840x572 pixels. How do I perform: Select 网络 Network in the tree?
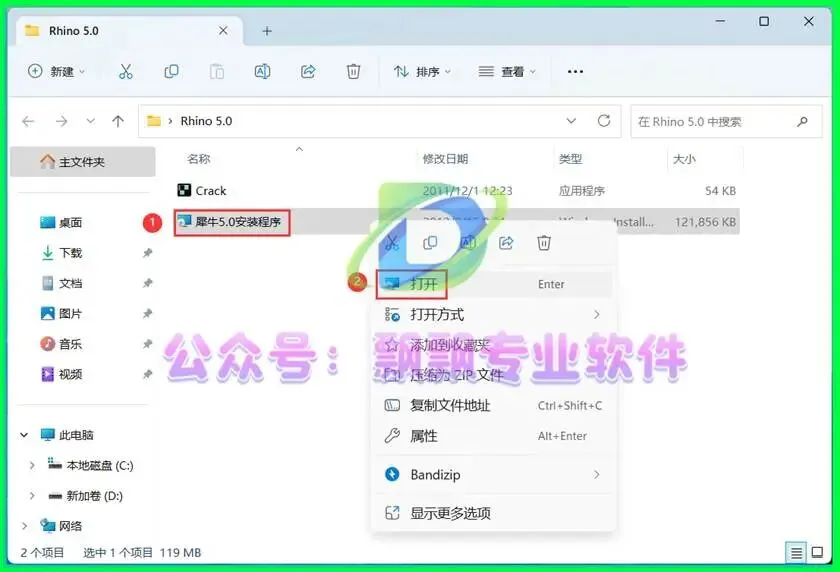(x=62, y=526)
